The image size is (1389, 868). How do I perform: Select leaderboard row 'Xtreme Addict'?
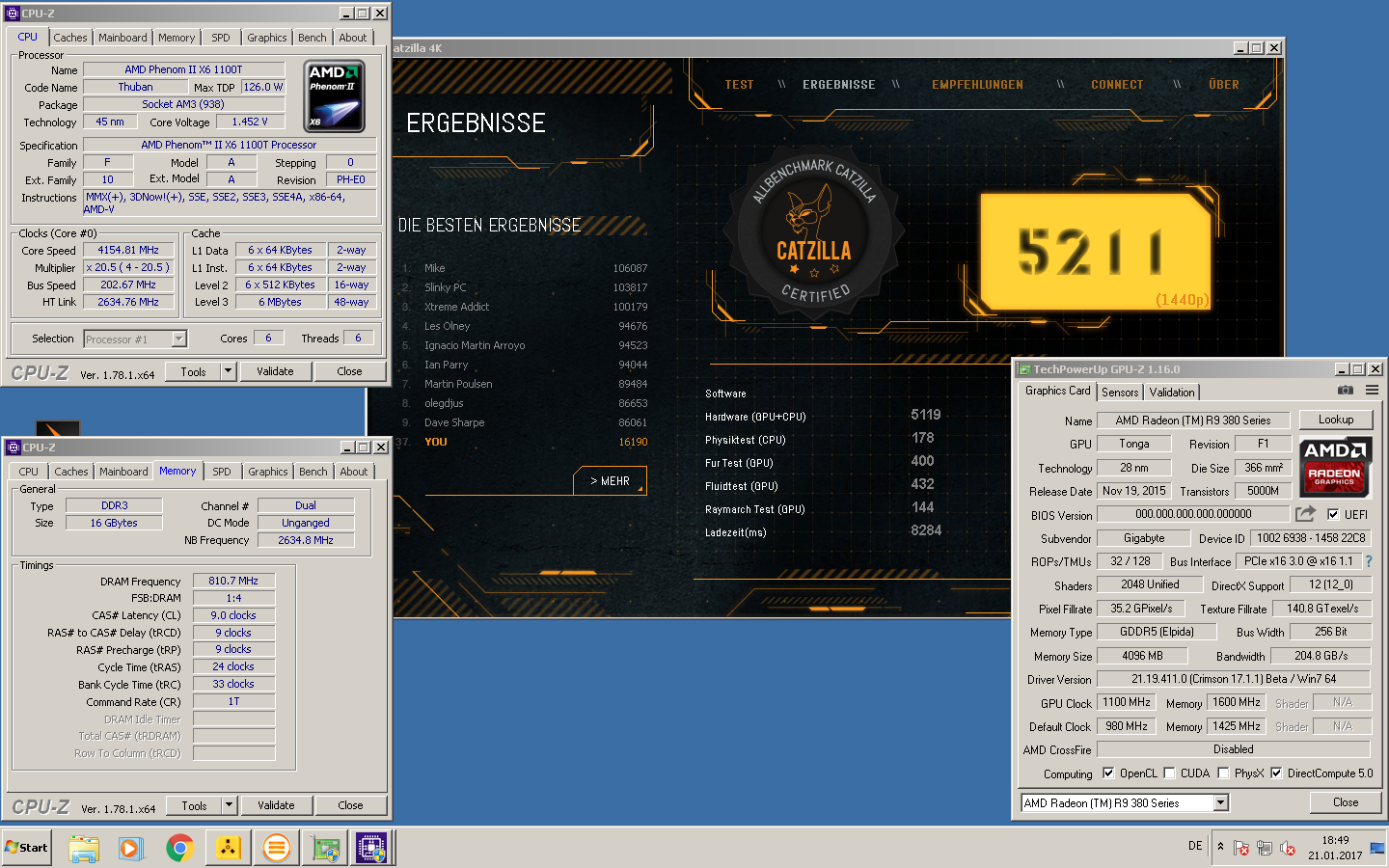(524, 307)
